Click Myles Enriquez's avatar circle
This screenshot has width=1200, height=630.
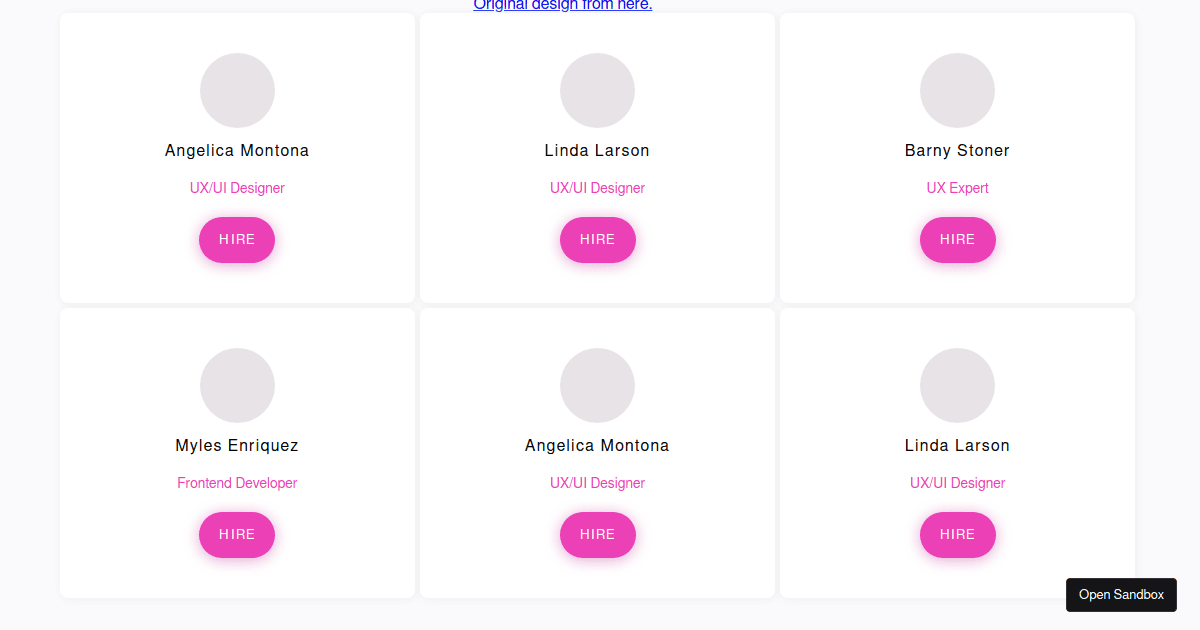pos(237,385)
